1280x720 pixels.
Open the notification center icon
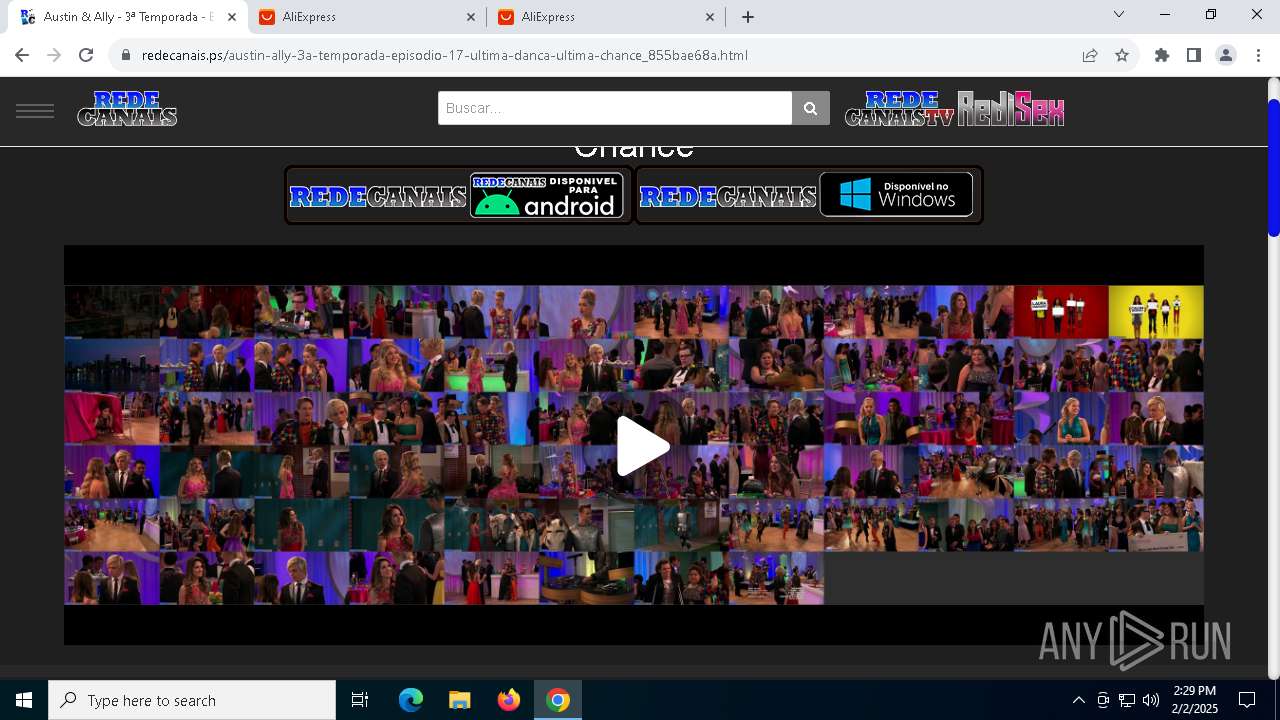coord(1247,700)
